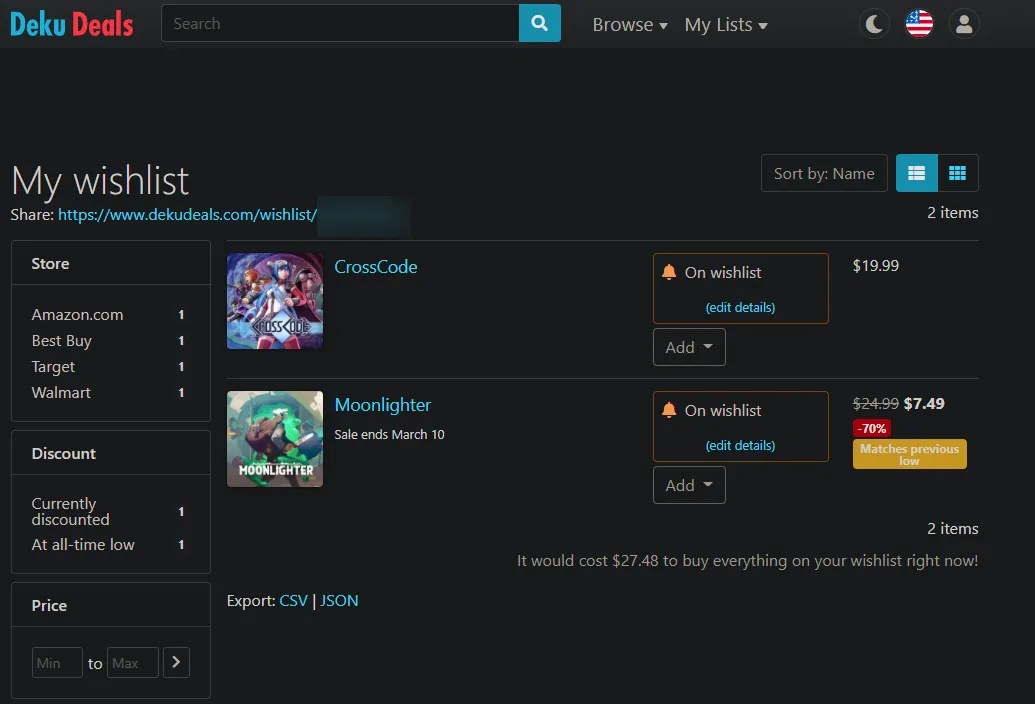Click the Deku Deals logo
1035x704 pixels.
70,22
